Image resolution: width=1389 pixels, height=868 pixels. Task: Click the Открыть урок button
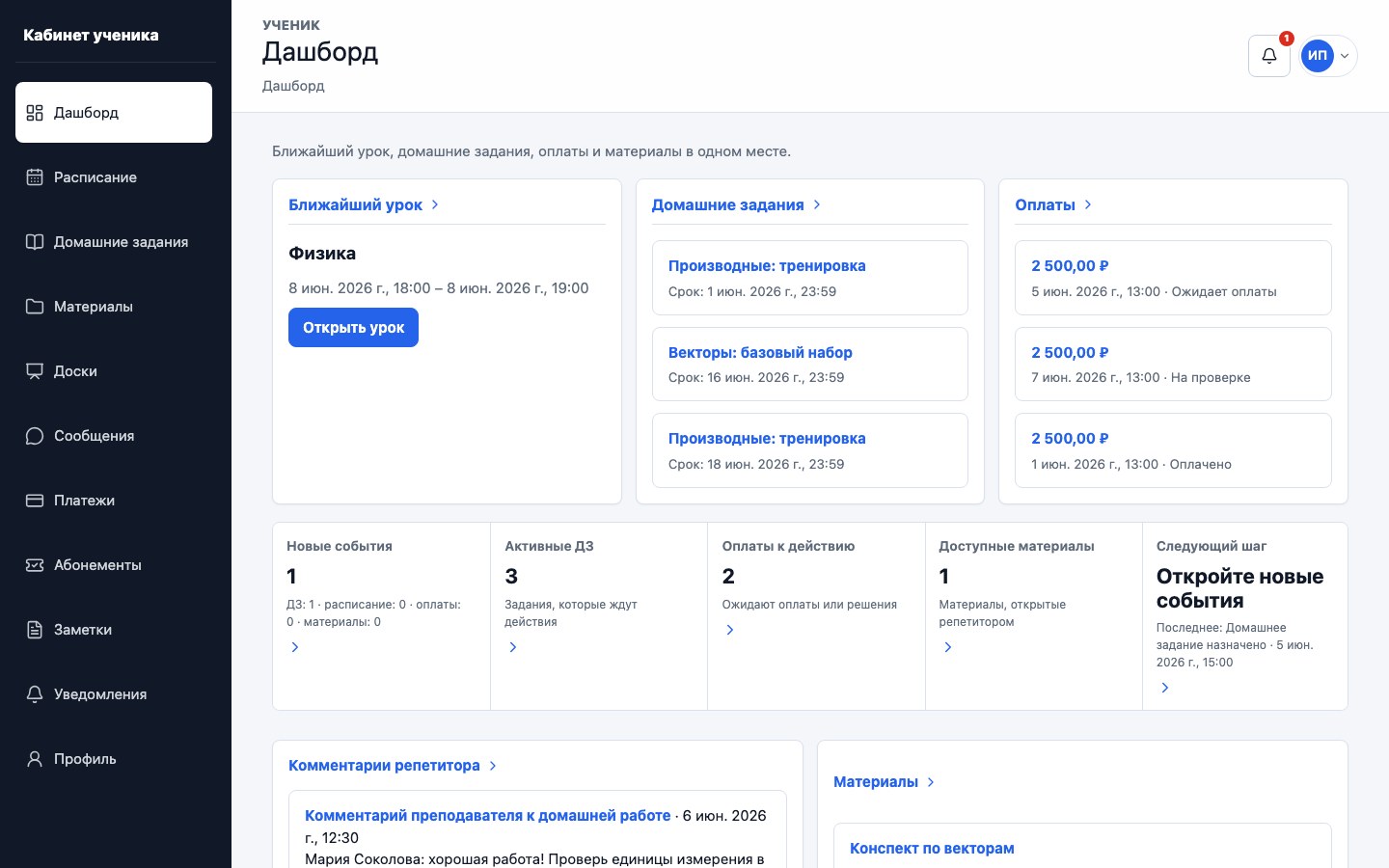353,328
